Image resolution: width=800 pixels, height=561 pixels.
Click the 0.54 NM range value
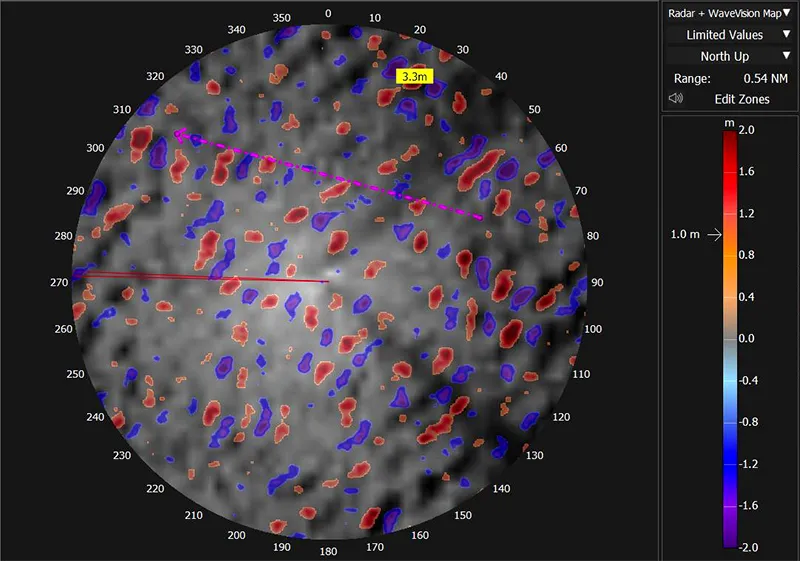click(760, 78)
